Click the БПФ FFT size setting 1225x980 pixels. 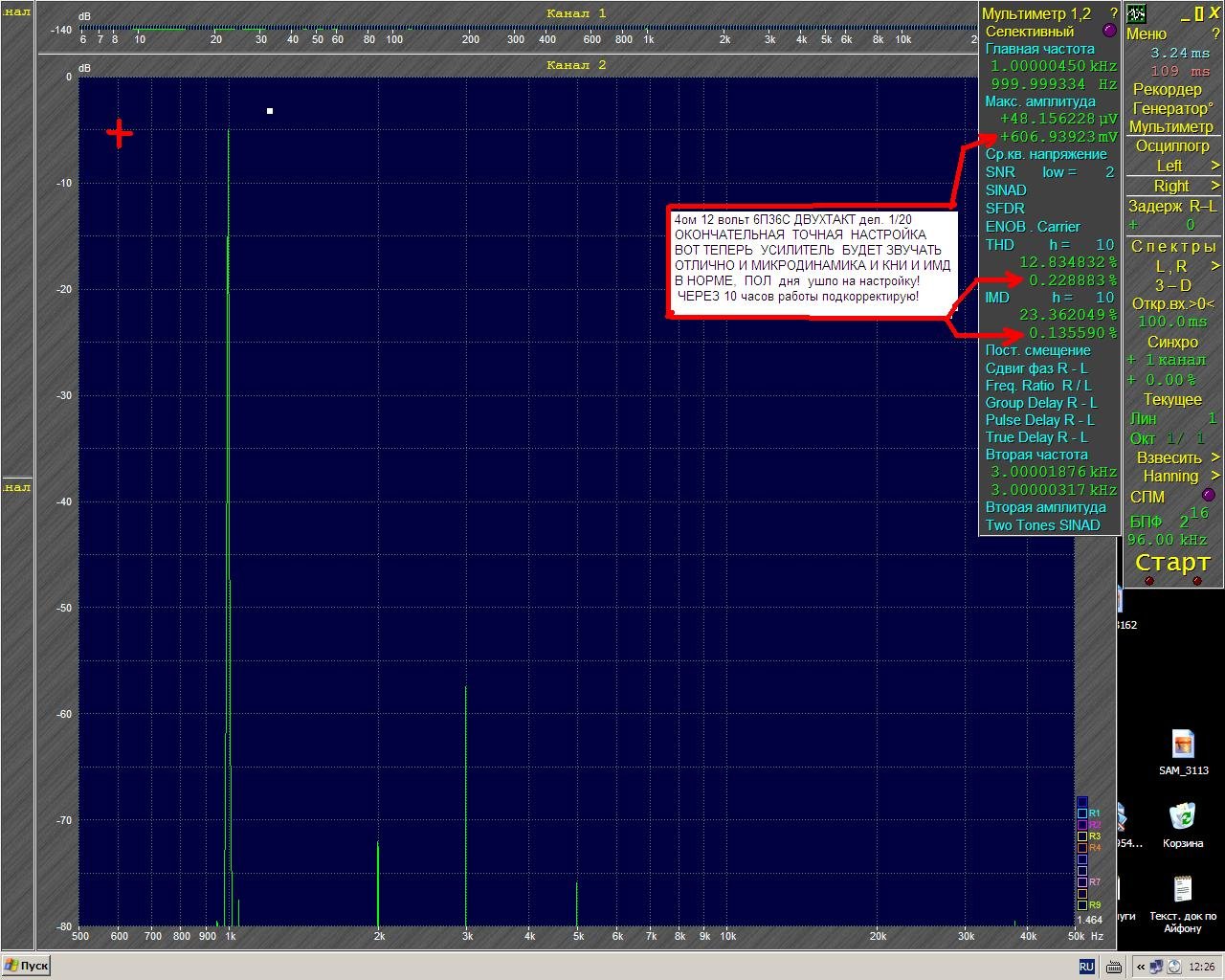[x=1169, y=518]
